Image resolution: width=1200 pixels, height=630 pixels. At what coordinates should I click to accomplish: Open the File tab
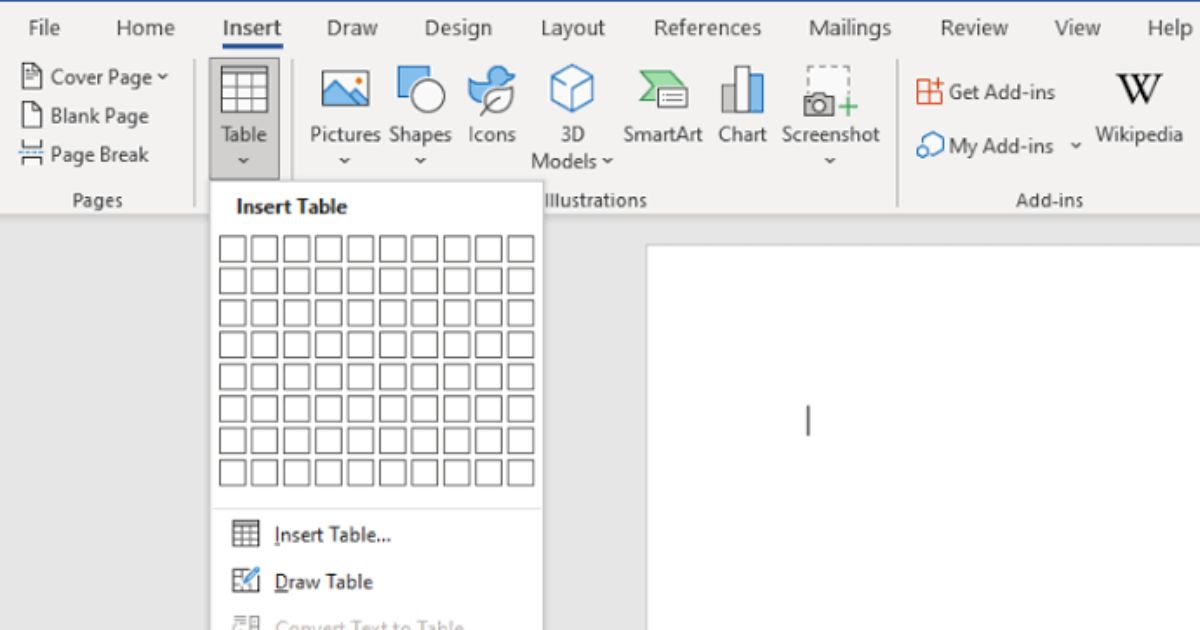pos(44,28)
